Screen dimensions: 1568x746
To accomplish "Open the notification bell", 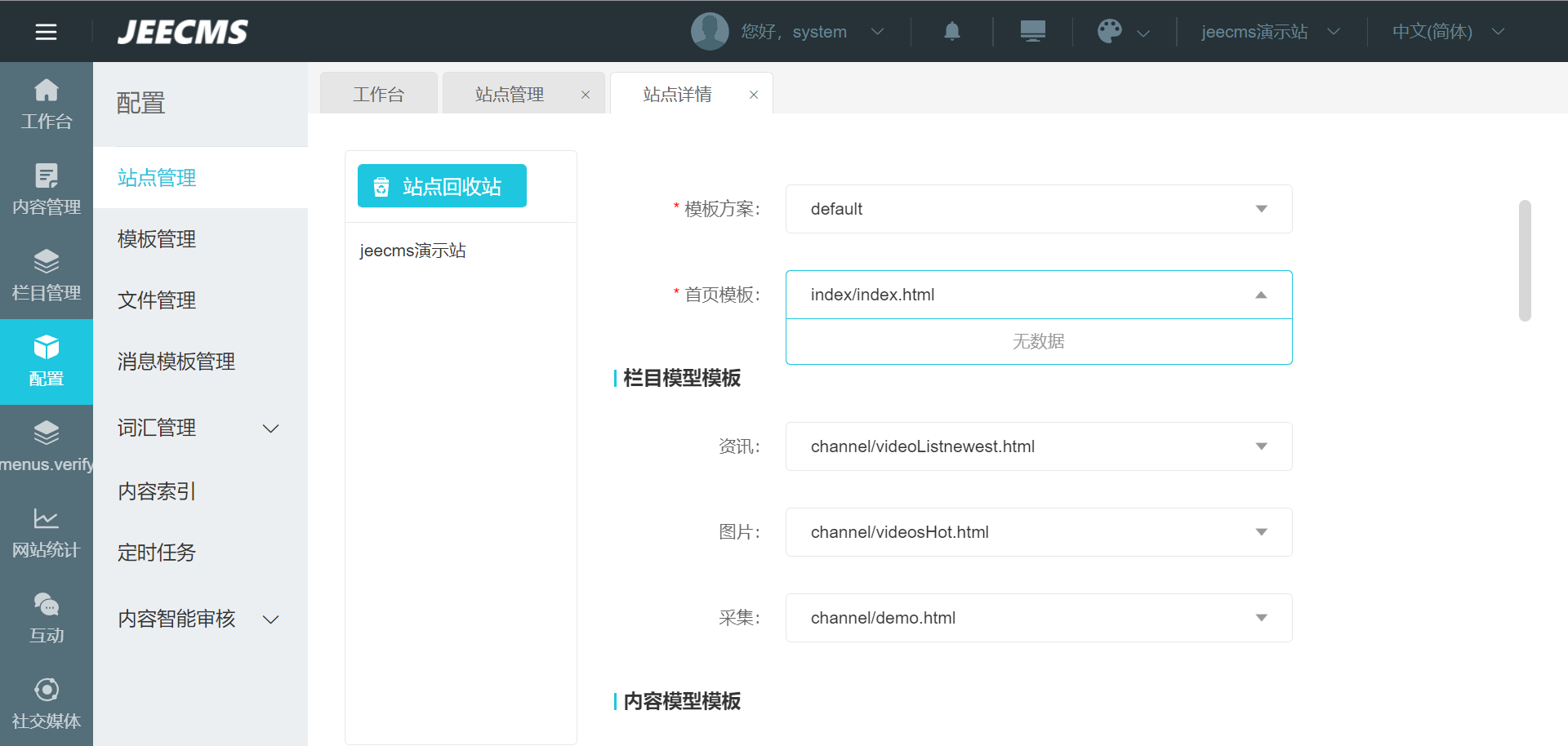I will click(951, 32).
